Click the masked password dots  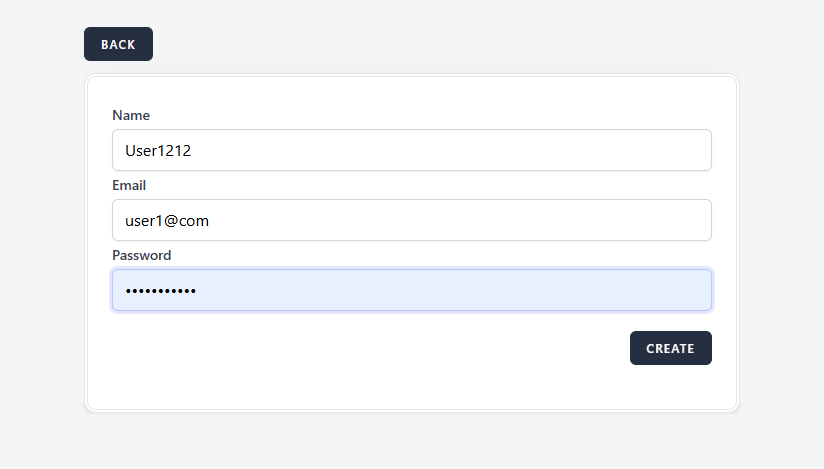(x=160, y=291)
